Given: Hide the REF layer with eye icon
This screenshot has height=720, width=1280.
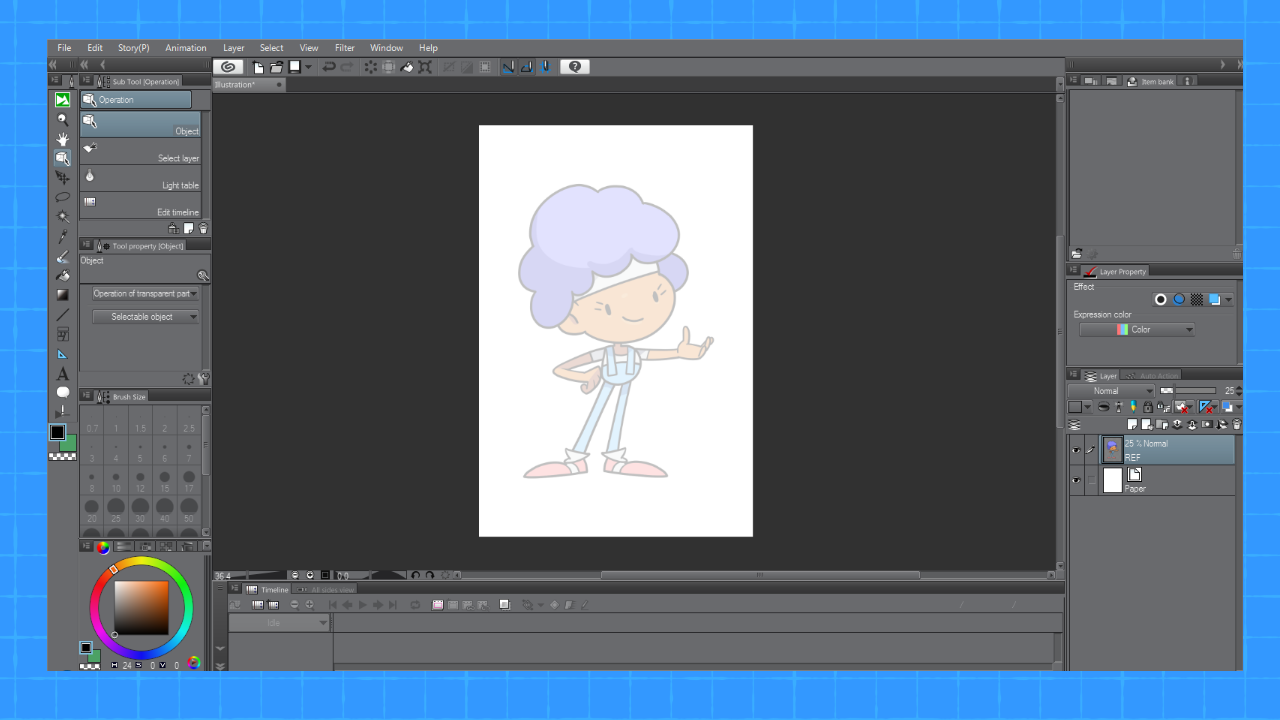Looking at the screenshot, I should pyautogui.click(x=1076, y=451).
